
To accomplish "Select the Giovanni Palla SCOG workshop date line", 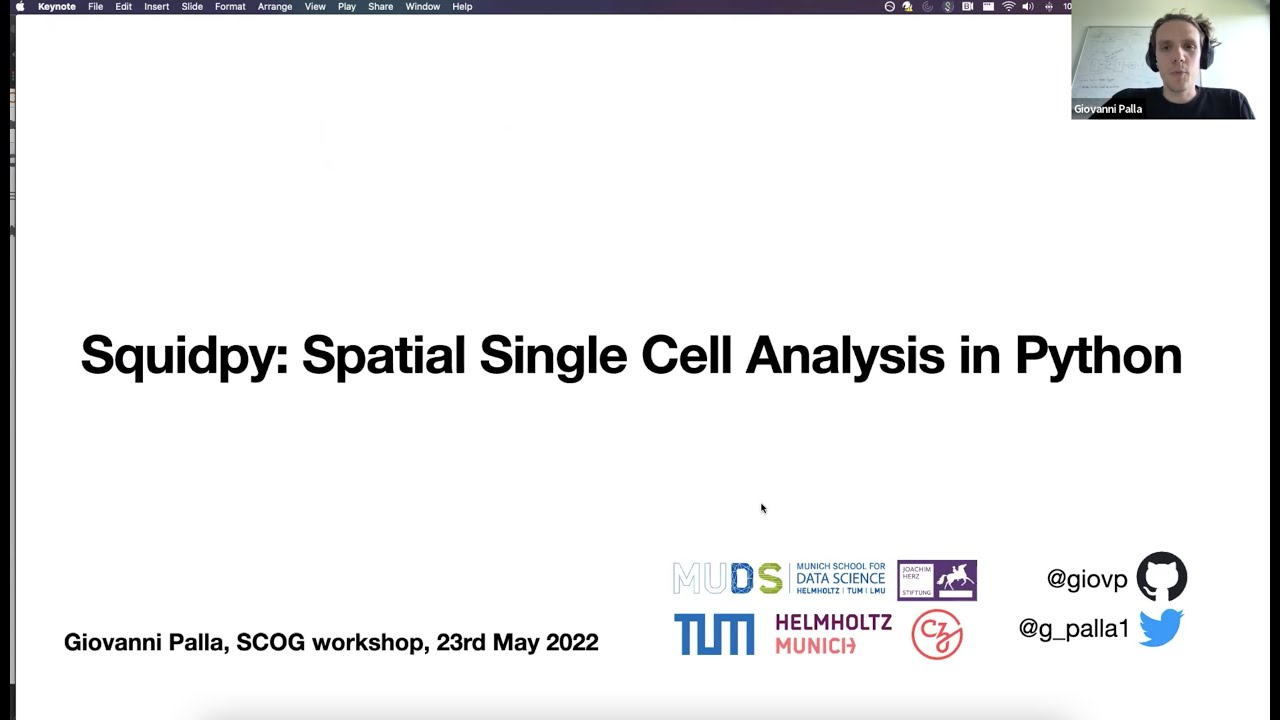I will click(331, 642).
